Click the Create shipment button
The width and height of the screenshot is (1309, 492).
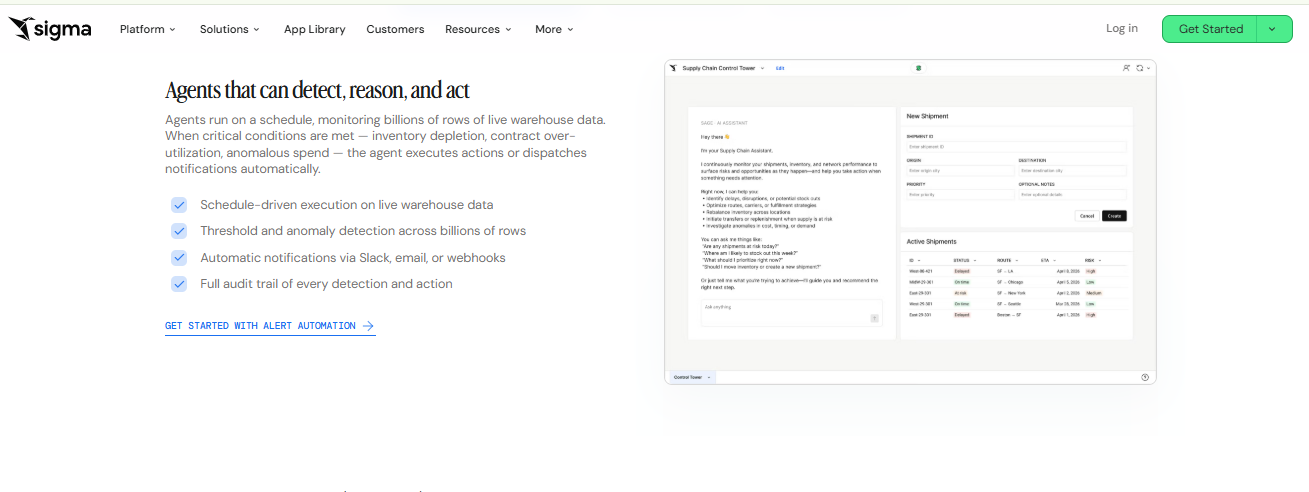[1114, 216]
